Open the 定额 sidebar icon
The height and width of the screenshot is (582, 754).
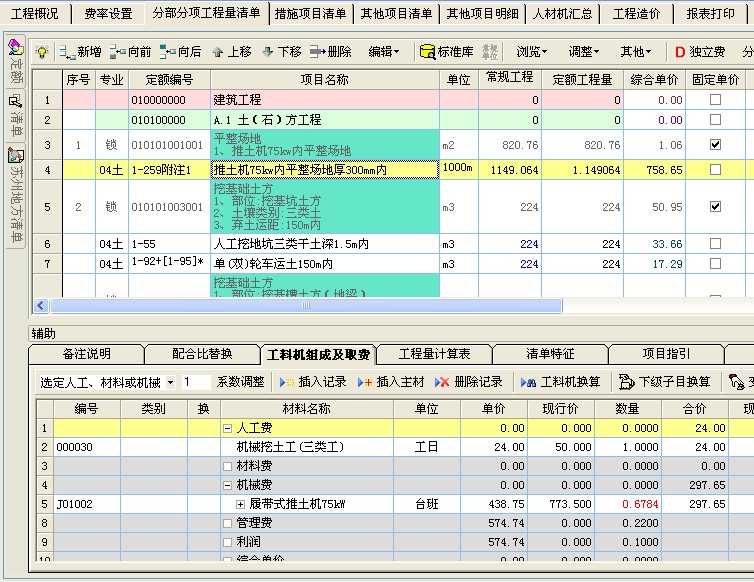[x=15, y=48]
